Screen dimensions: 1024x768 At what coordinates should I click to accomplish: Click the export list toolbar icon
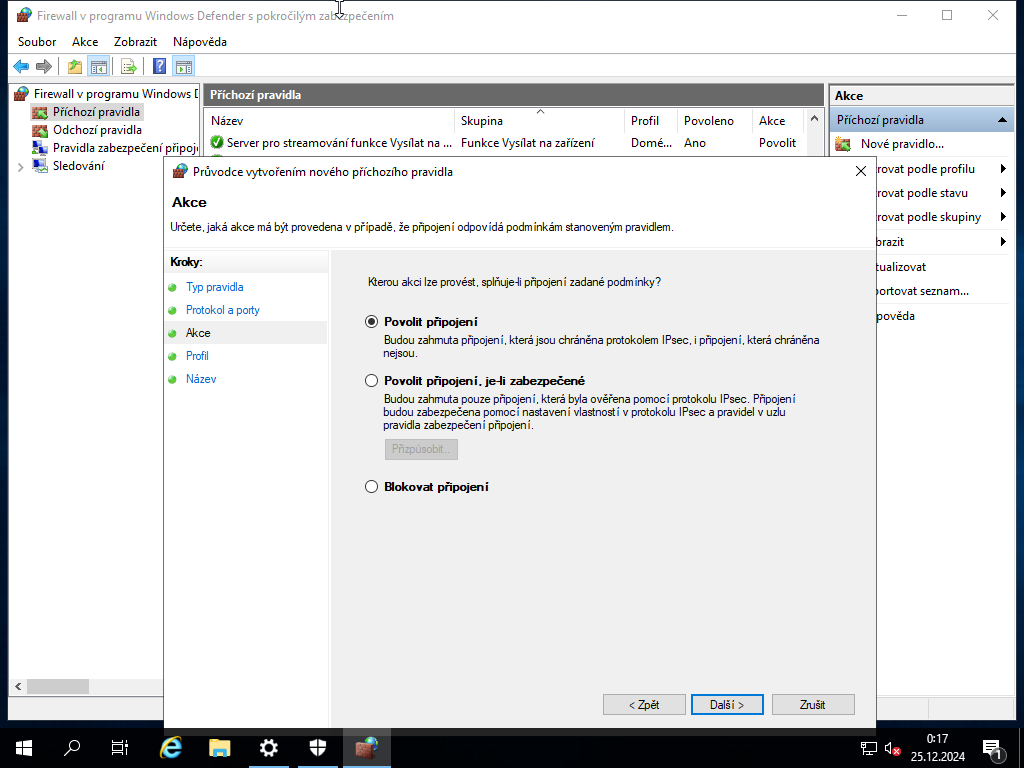click(x=129, y=66)
